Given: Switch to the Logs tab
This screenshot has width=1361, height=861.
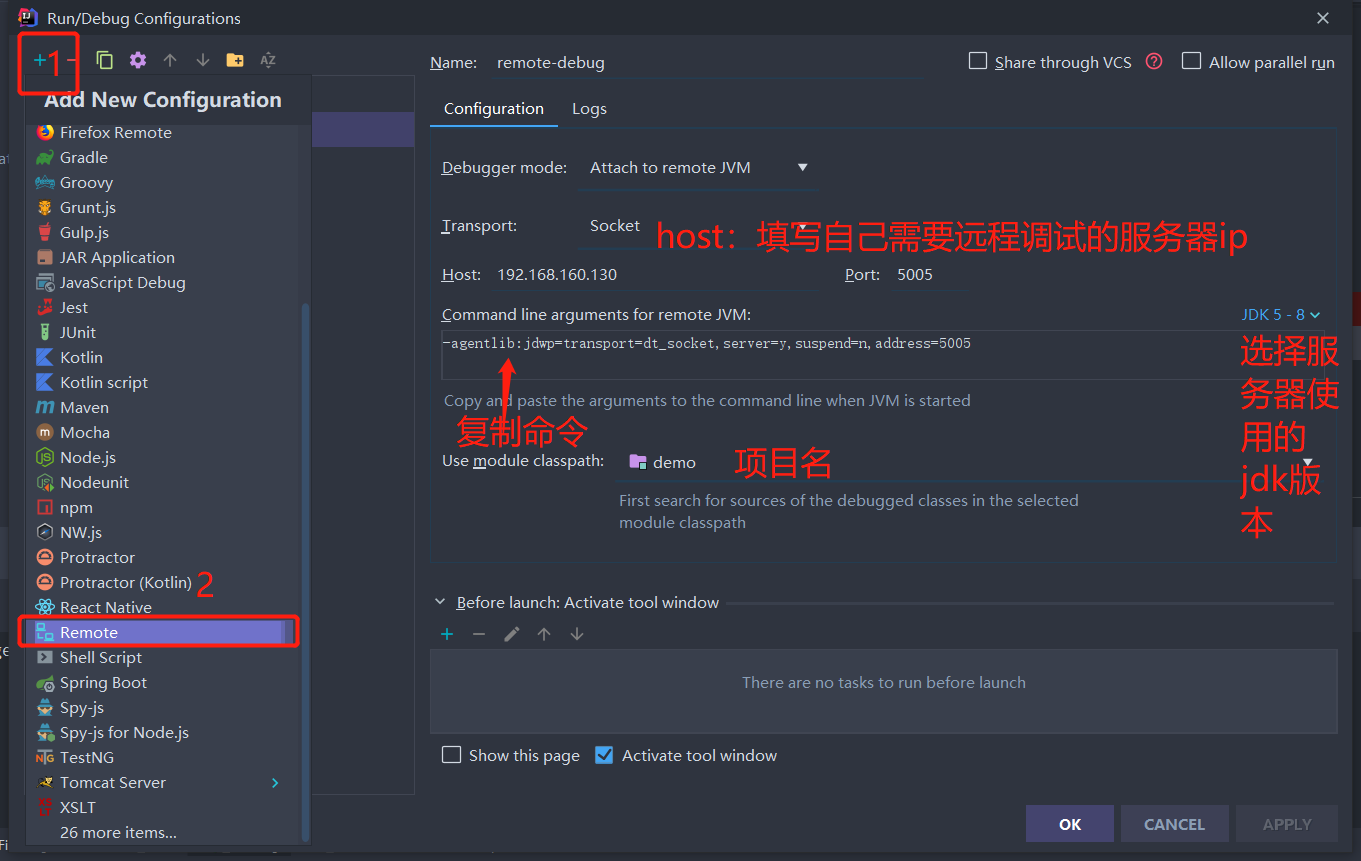Looking at the screenshot, I should pos(588,108).
